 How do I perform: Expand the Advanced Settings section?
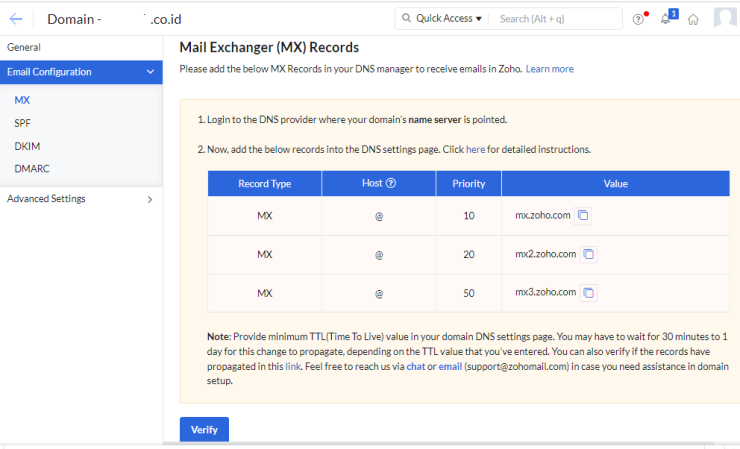(81, 199)
